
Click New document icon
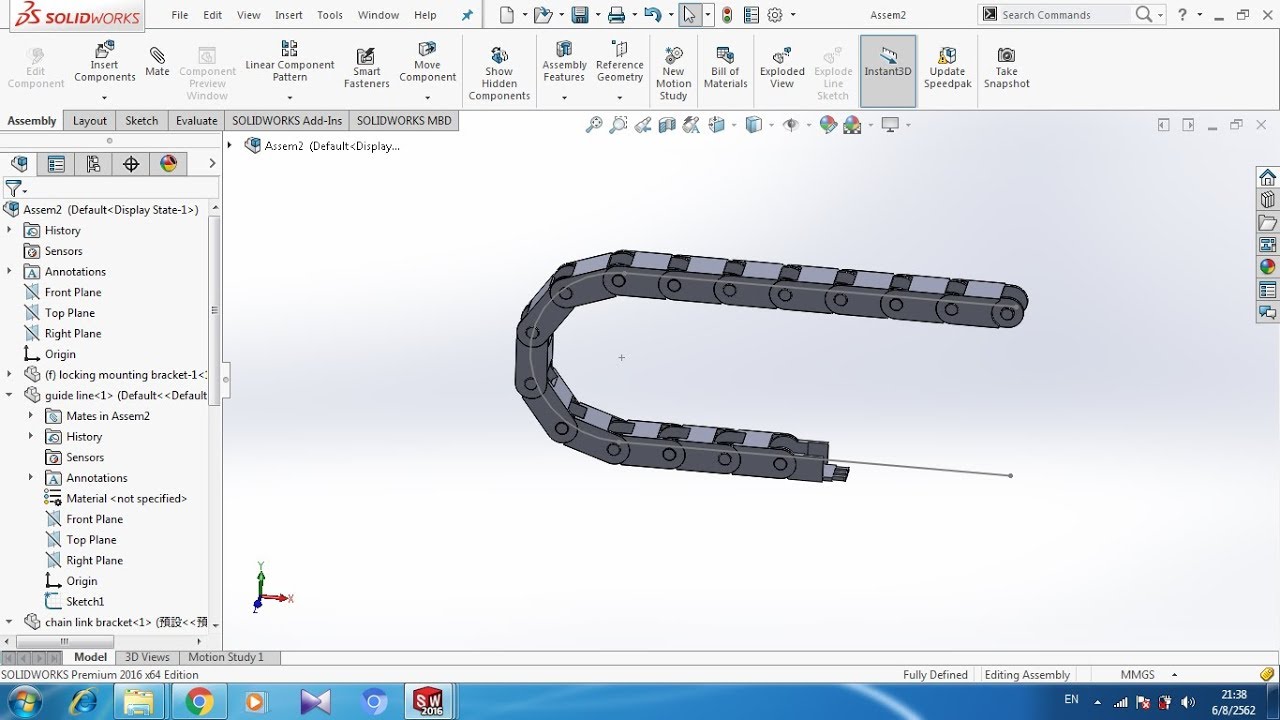pyautogui.click(x=507, y=15)
